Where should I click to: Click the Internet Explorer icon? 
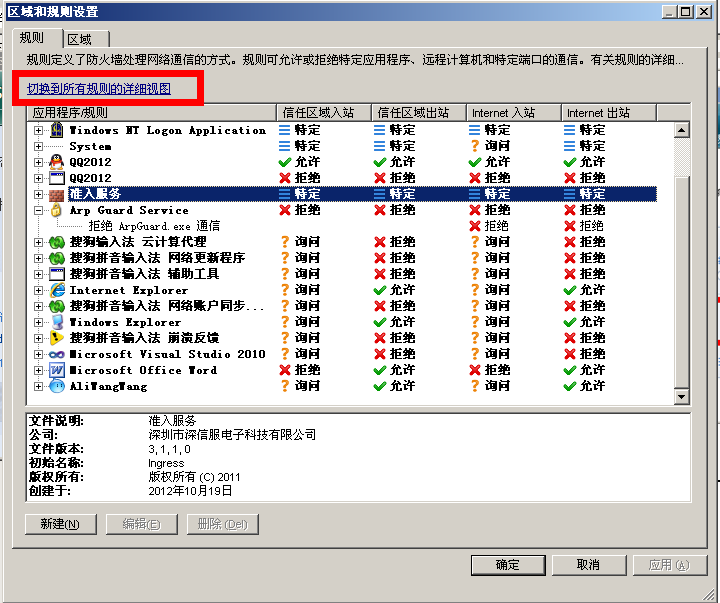click(57, 290)
